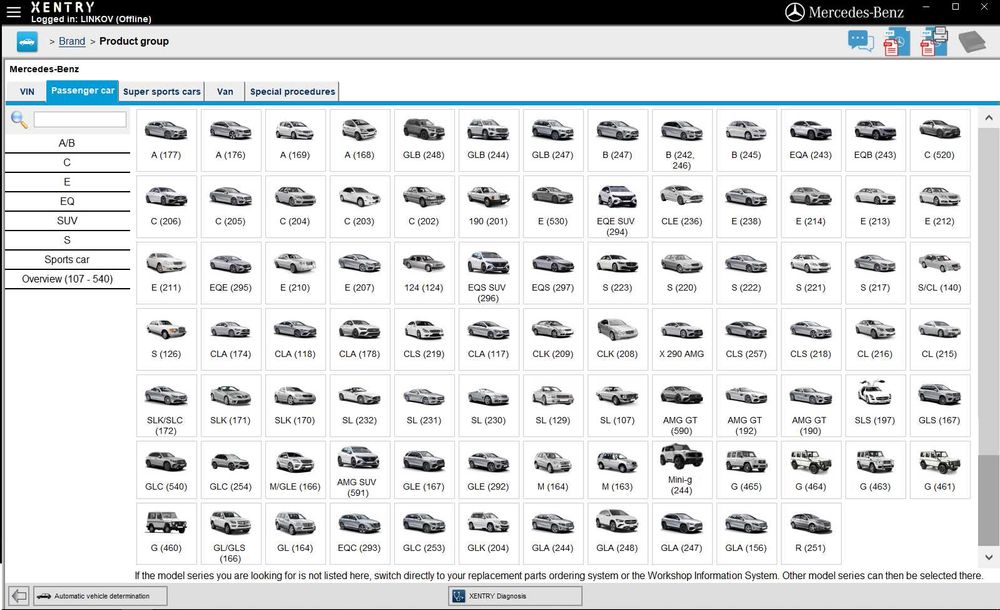The width and height of the screenshot is (1000, 610).
Task: Focus the model search input field
Action: point(80,119)
